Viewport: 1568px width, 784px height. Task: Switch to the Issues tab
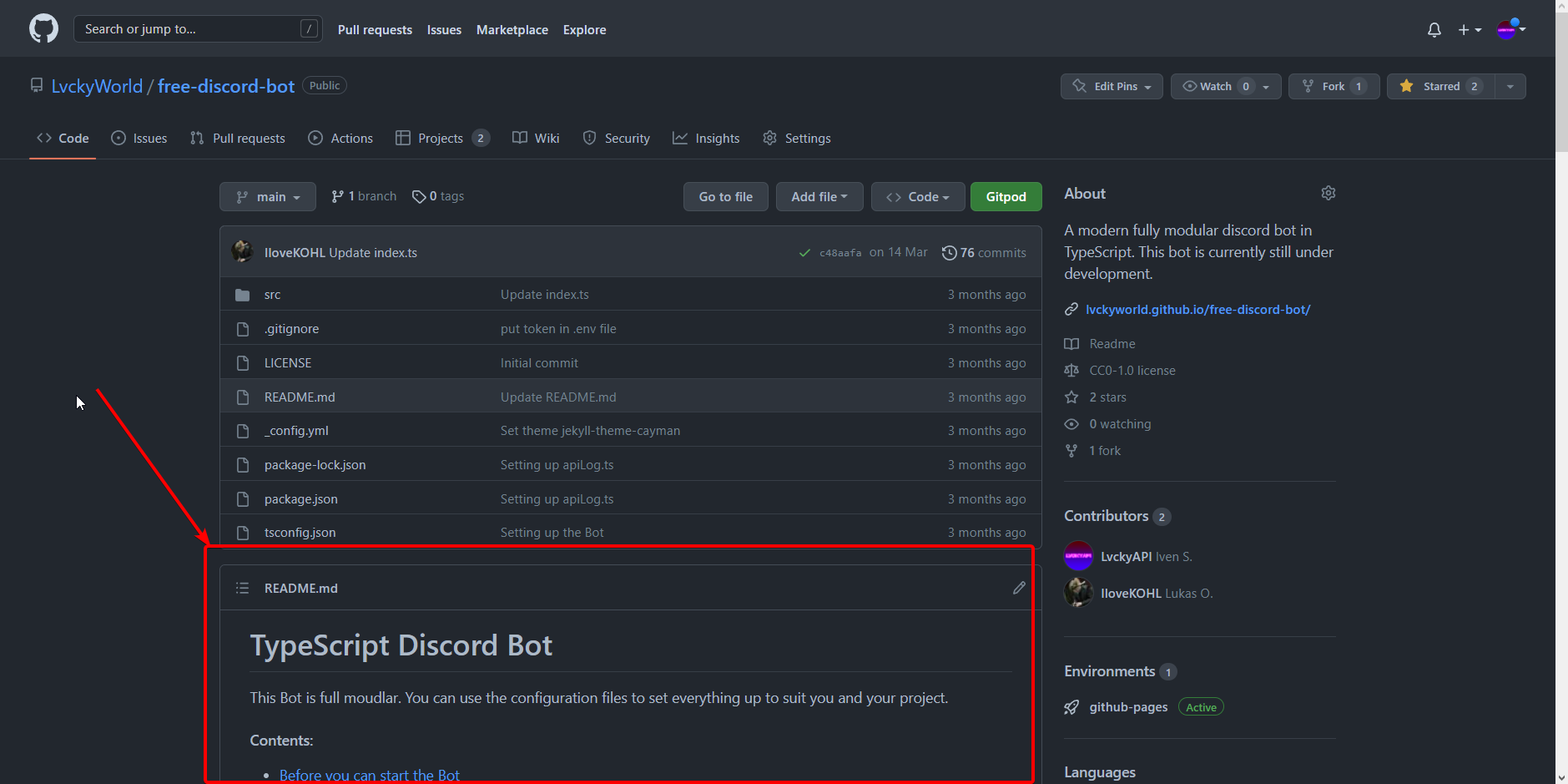click(139, 139)
